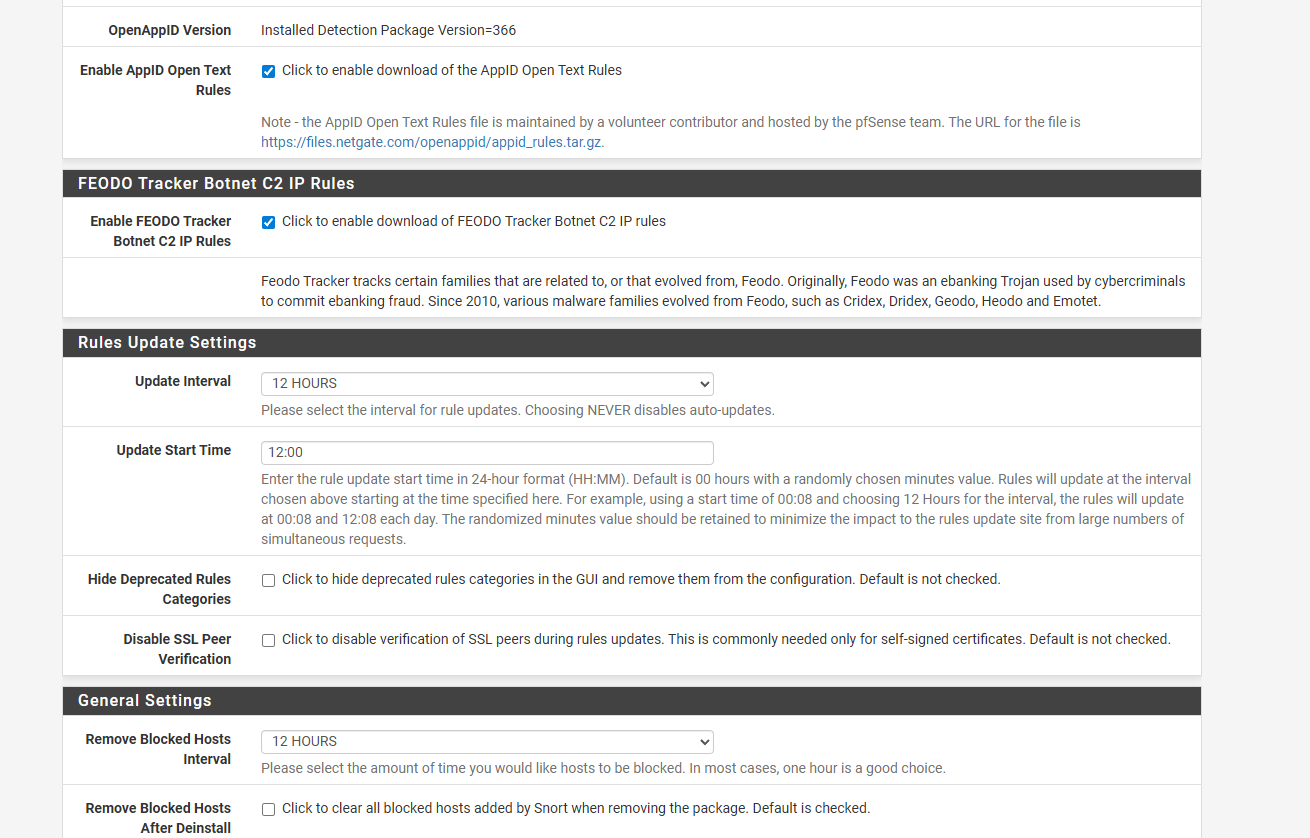Enable the Hide Deprecated Rules Categories checkbox

click(x=268, y=580)
